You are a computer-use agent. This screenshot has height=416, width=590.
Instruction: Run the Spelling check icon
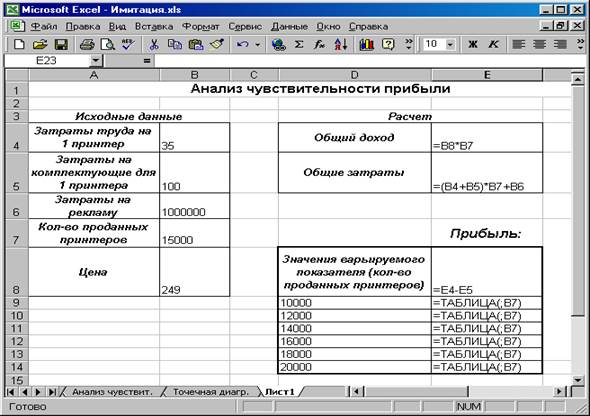pos(128,44)
